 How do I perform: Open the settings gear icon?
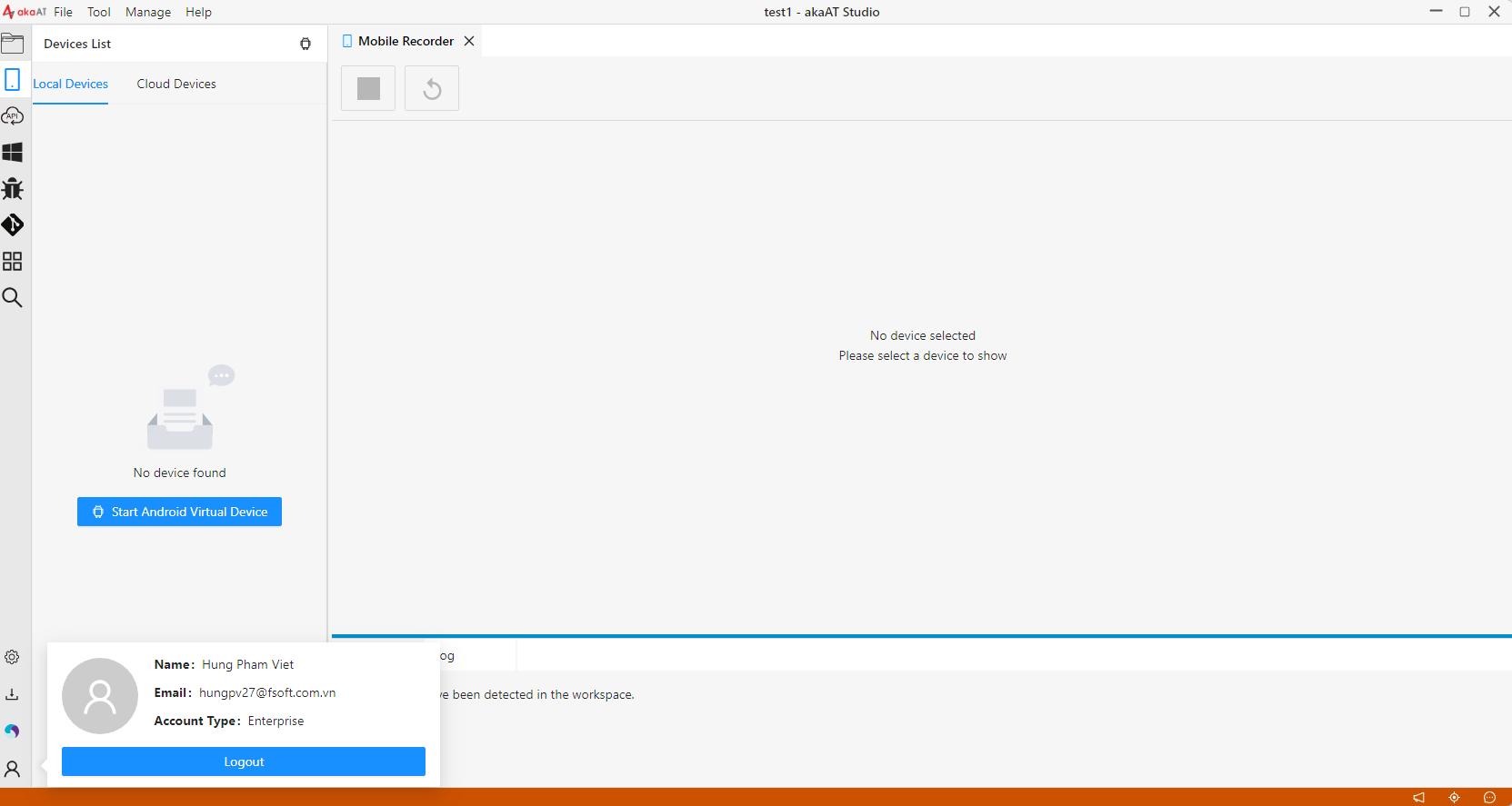pyautogui.click(x=12, y=657)
